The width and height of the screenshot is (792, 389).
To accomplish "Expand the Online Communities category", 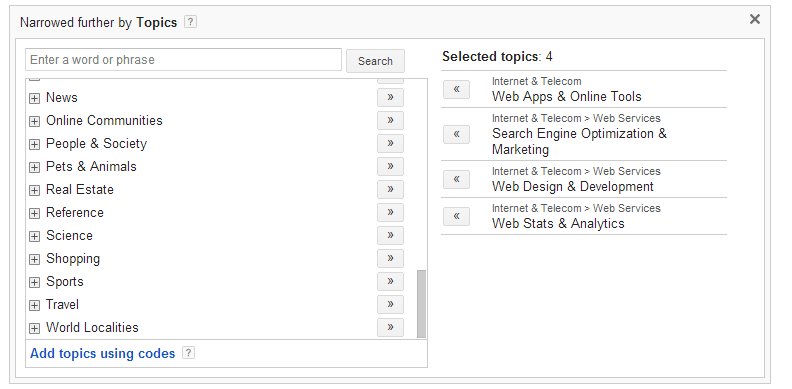I will click(x=34, y=121).
